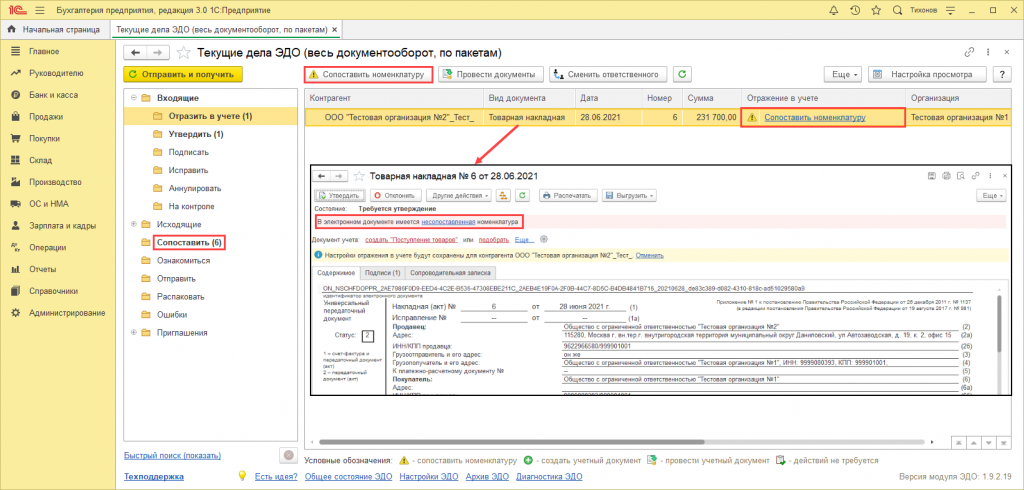Screen dimensions: 1024x490
Task: Click Сменить ответственного button
Action: pos(608,74)
